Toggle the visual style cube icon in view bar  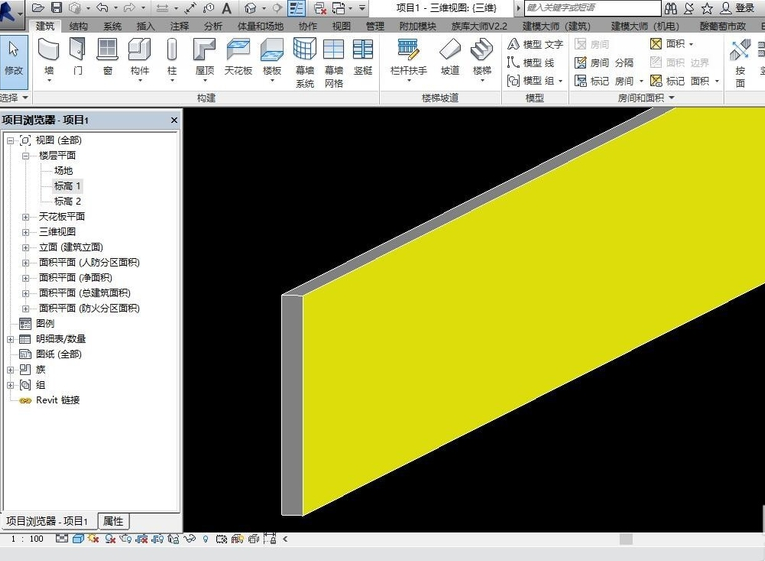[78, 539]
